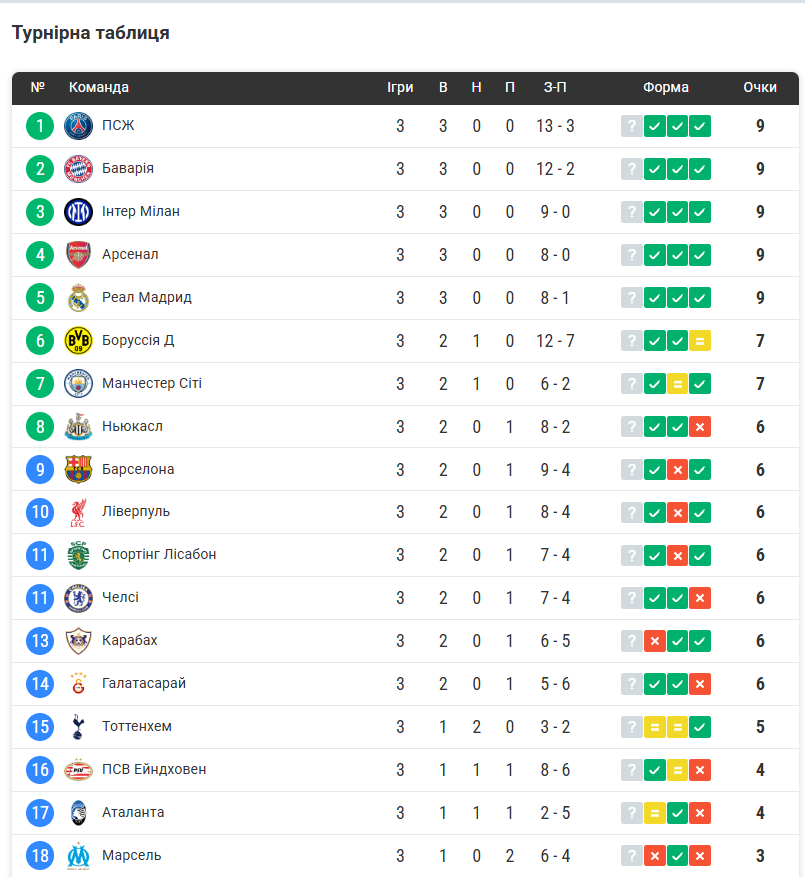The height and width of the screenshot is (877, 805).
Task: Click the PSG club logo
Action: tap(78, 126)
